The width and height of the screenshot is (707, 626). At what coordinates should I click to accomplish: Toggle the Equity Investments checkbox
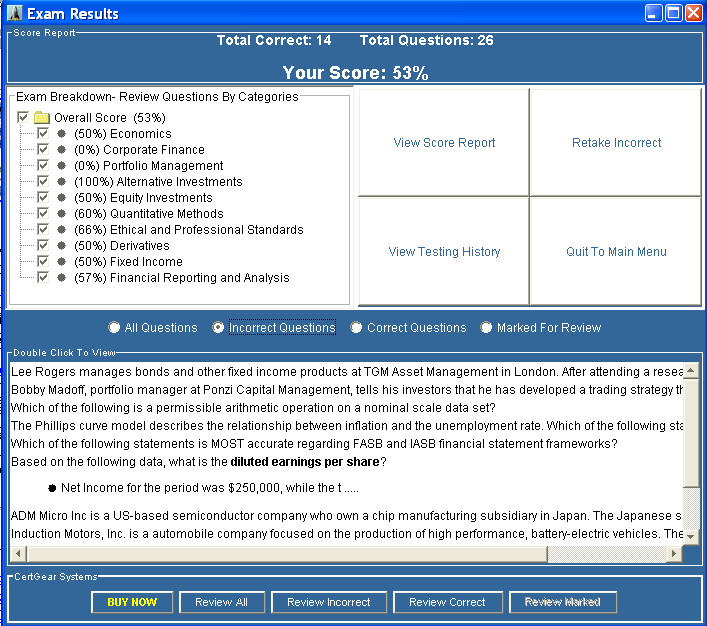[43, 198]
